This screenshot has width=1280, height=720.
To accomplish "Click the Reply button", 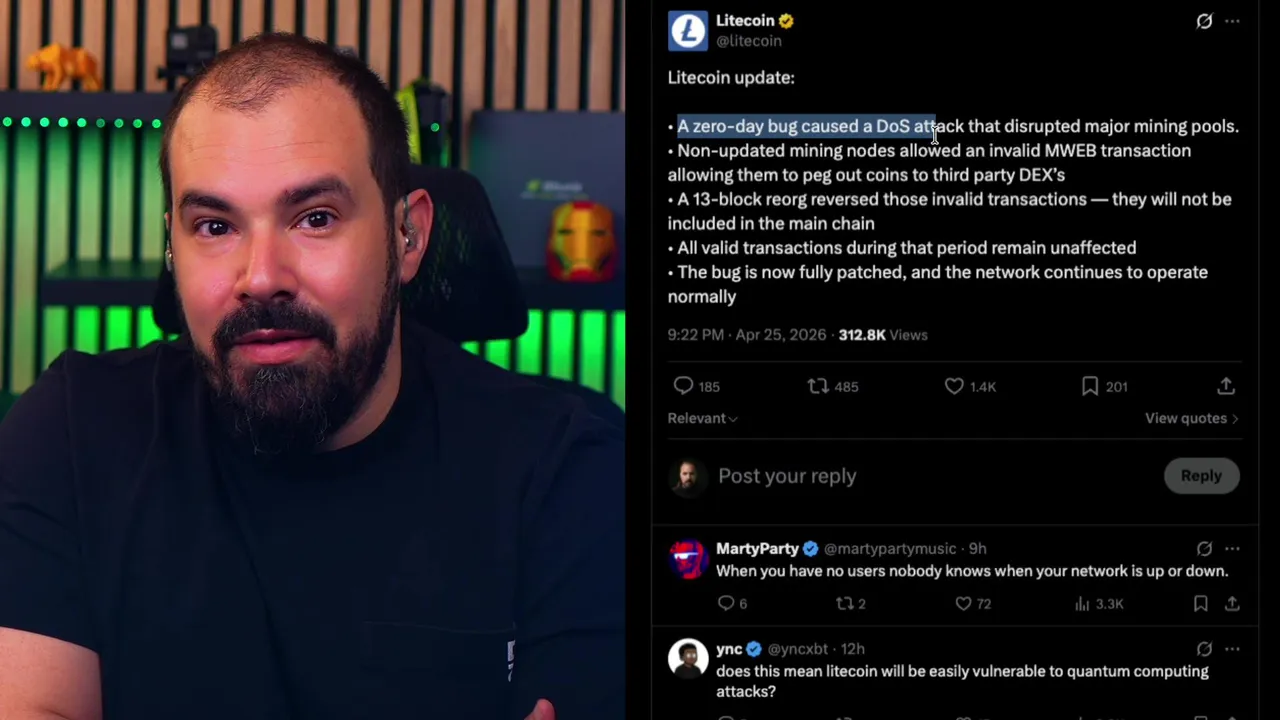I will (x=1201, y=476).
